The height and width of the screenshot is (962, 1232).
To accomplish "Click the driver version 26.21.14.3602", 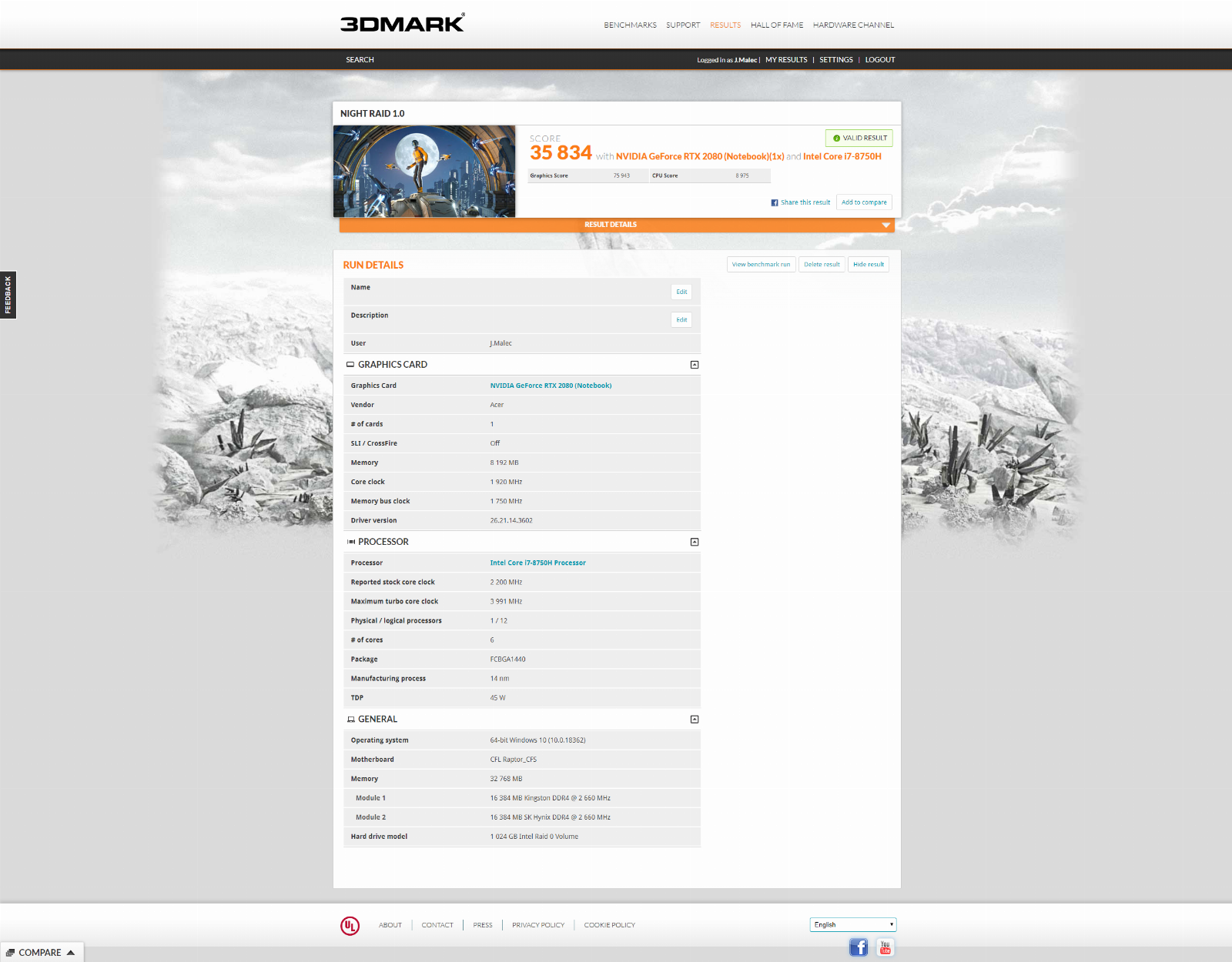I will (x=511, y=521).
